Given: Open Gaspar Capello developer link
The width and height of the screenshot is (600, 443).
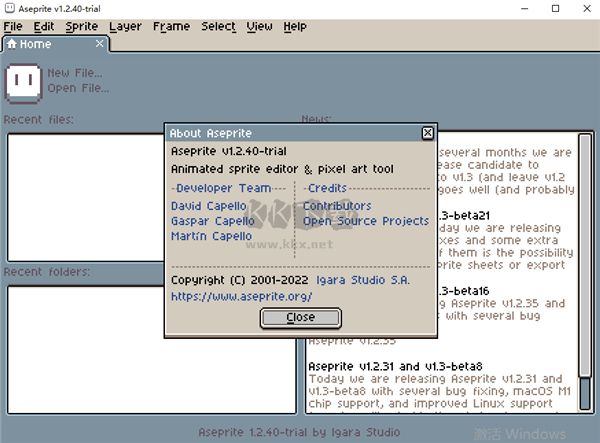Looking at the screenshot, I should tap(212, 221).
